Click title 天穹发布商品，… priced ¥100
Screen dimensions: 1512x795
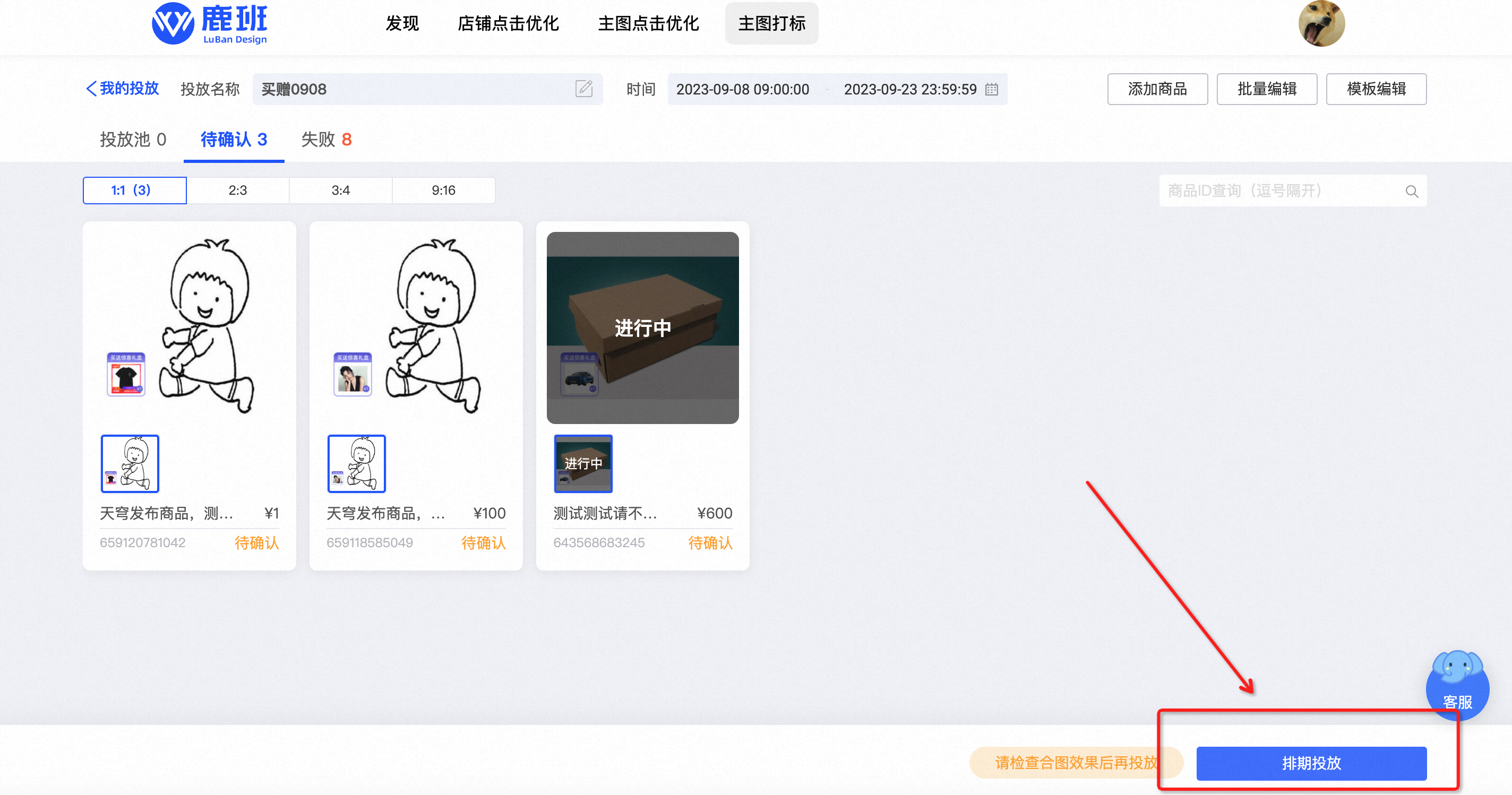pyautogui.click(x=385, y=513)
